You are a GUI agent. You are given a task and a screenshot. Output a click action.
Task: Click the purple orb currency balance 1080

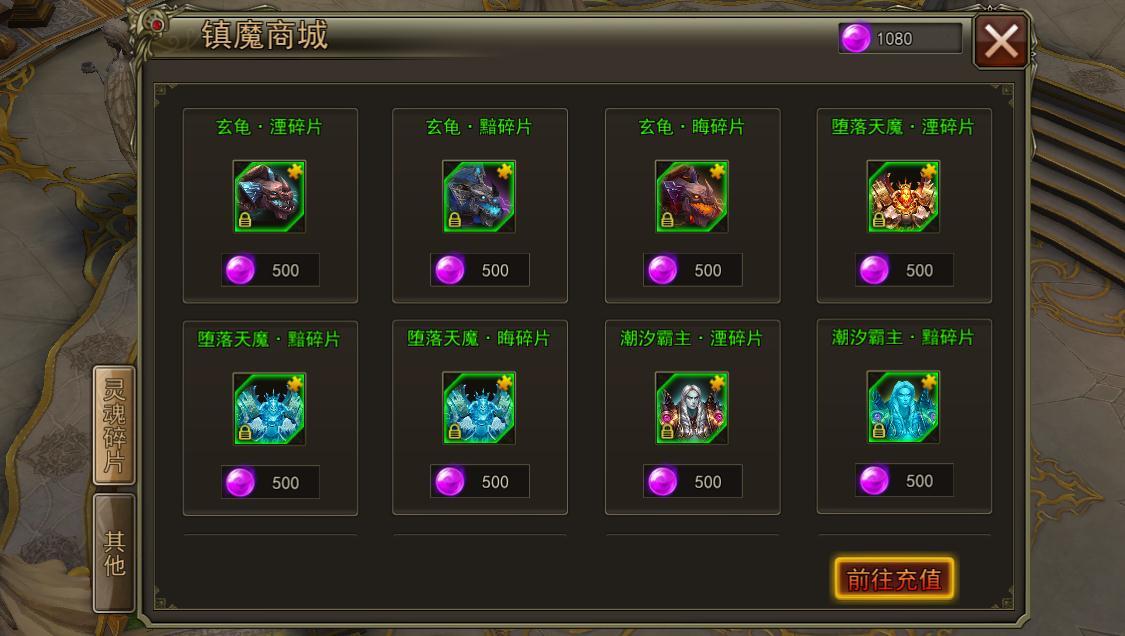900,38
